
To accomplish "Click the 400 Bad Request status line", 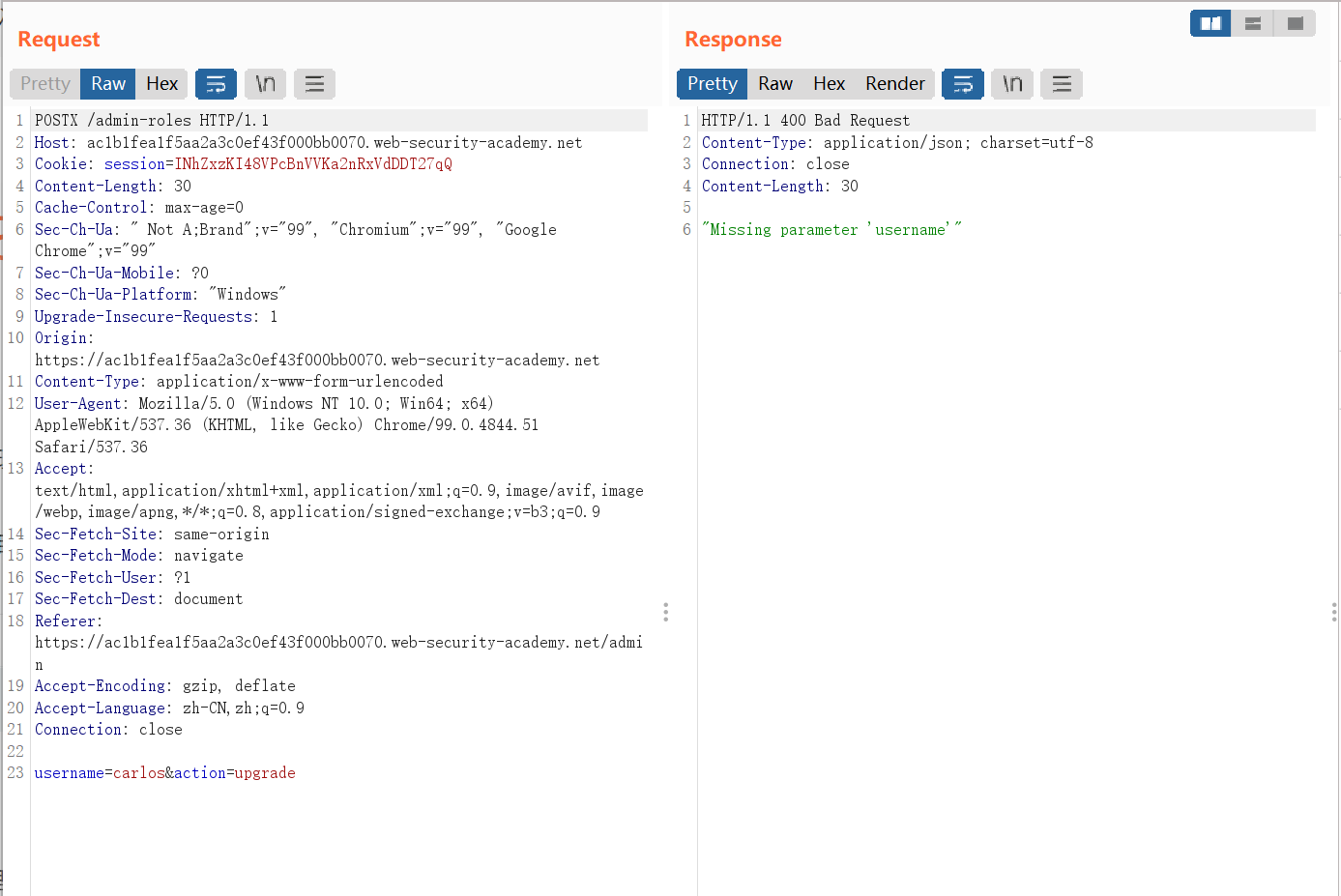I will (805, 121).
